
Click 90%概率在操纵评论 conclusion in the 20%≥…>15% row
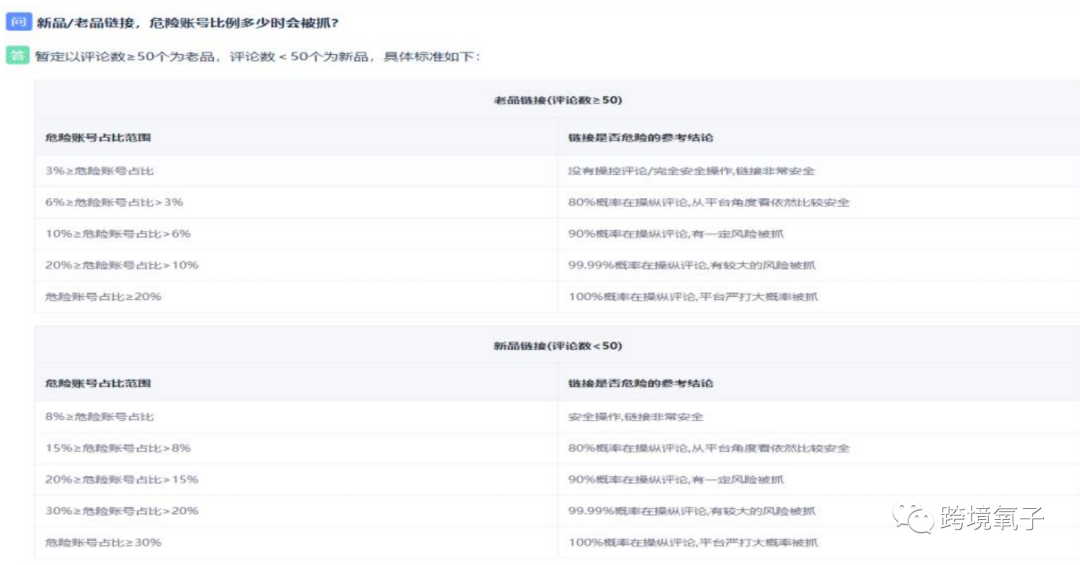click(x=676, y=479)
